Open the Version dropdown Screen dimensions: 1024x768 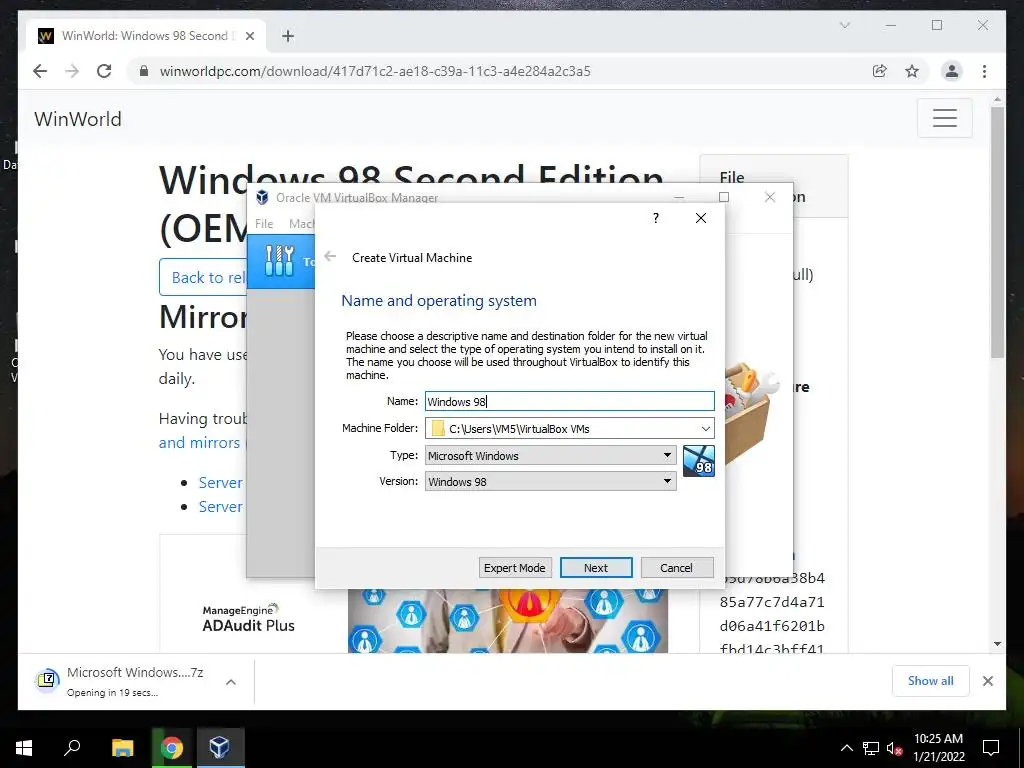[550, 481]
